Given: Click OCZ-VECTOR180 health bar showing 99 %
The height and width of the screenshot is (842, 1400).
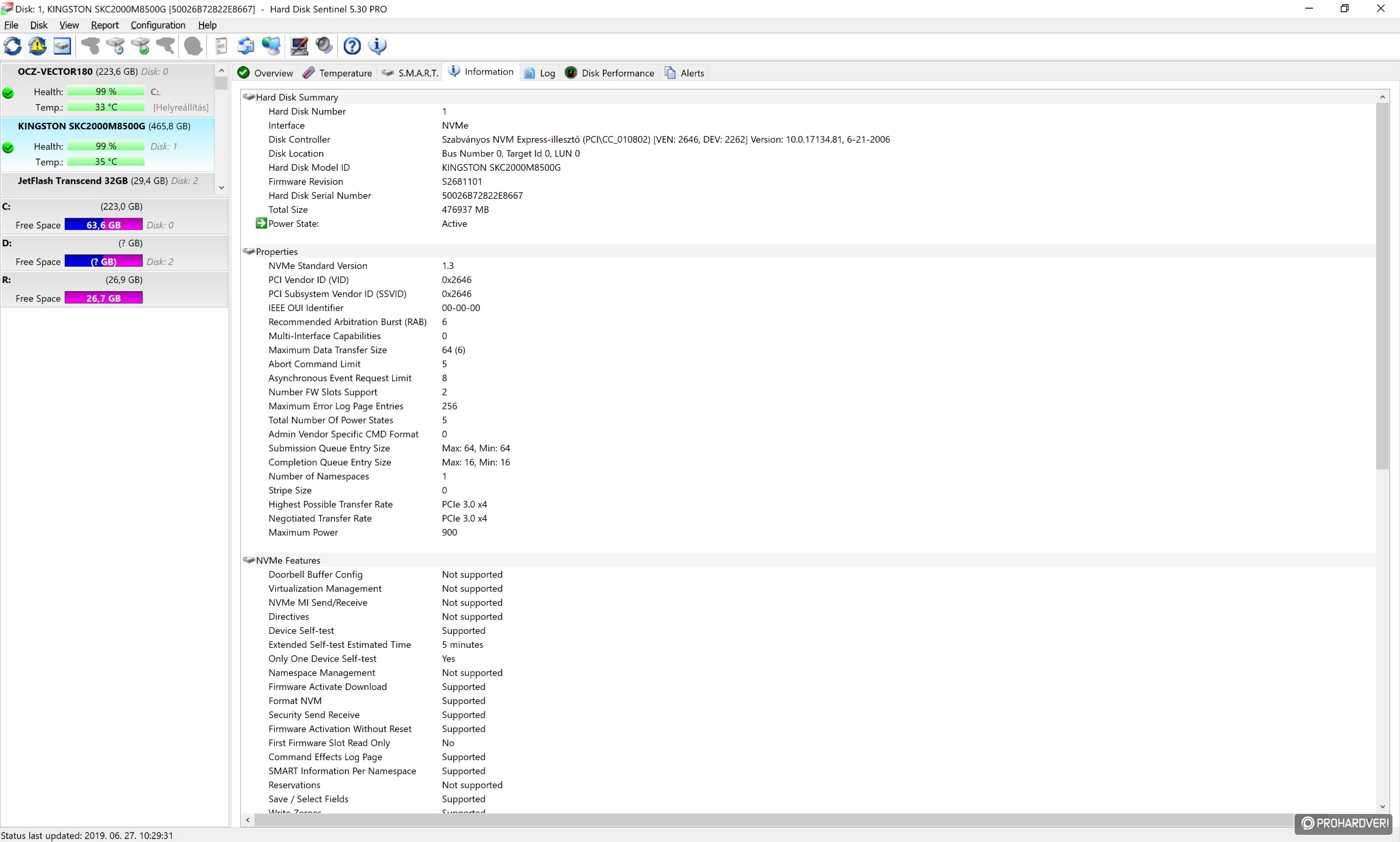Looking at the screenshot, I should coord(106,91).
